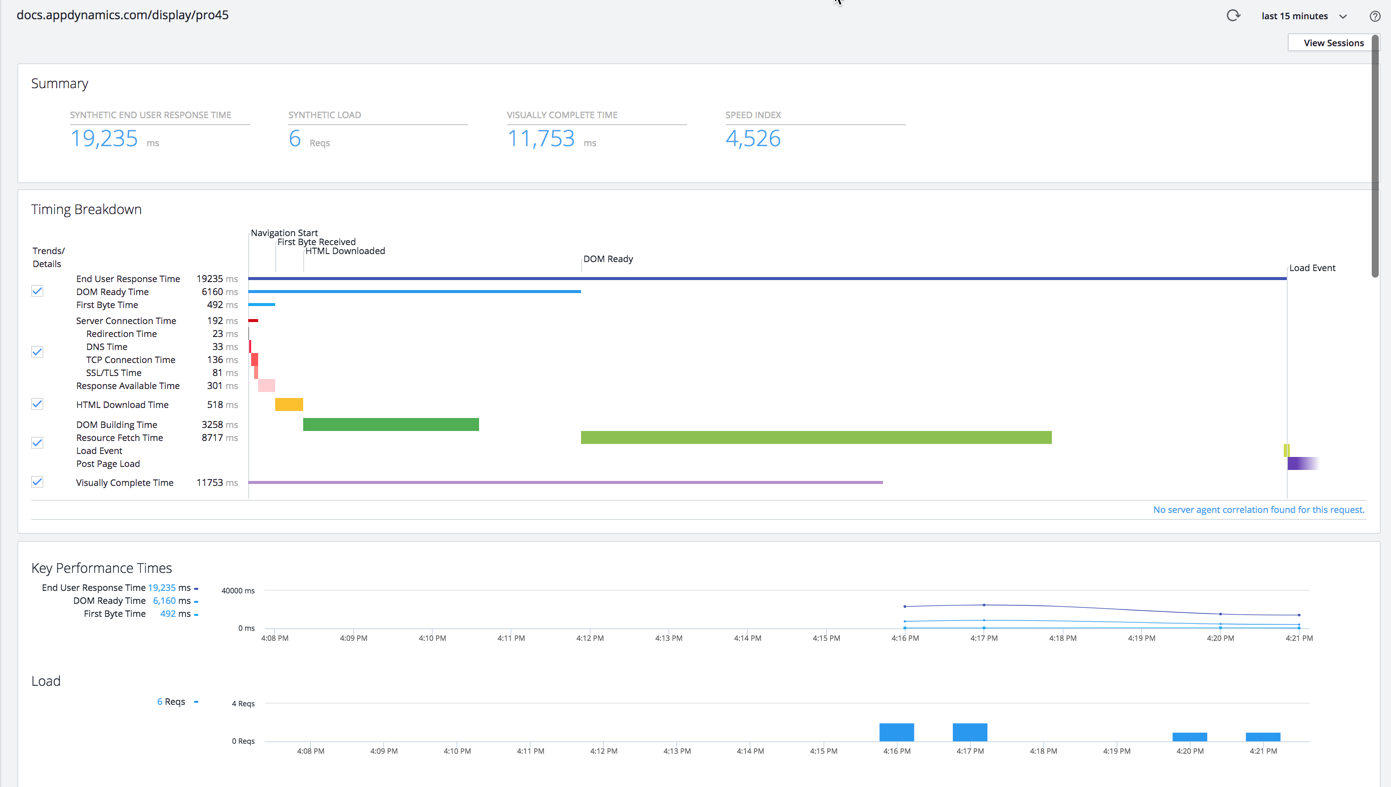Image resolution: width=1391 pixels, height=787 pixels.
Task: Click the 'Redirection Time' row label
Action: (121, 334)
